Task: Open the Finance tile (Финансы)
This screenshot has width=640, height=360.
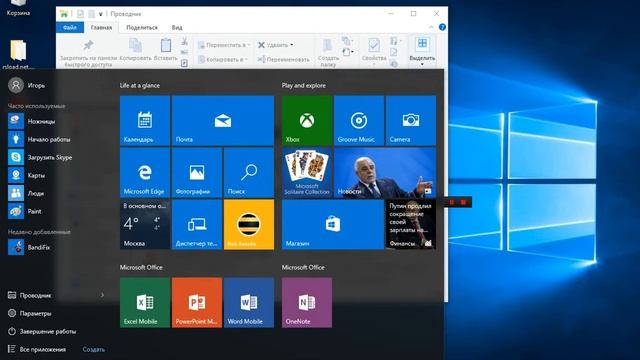Action: pos(411,224)
